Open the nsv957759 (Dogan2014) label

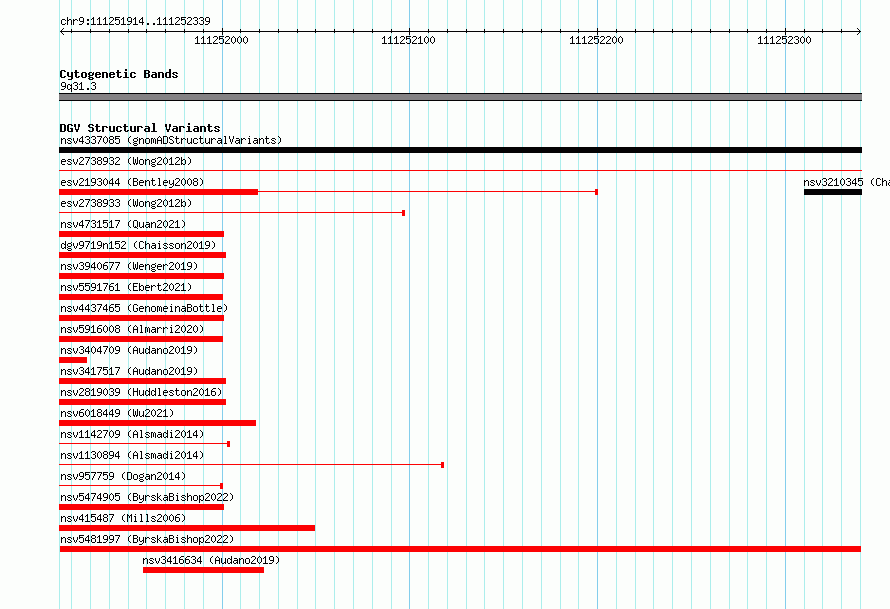point(123,476)
